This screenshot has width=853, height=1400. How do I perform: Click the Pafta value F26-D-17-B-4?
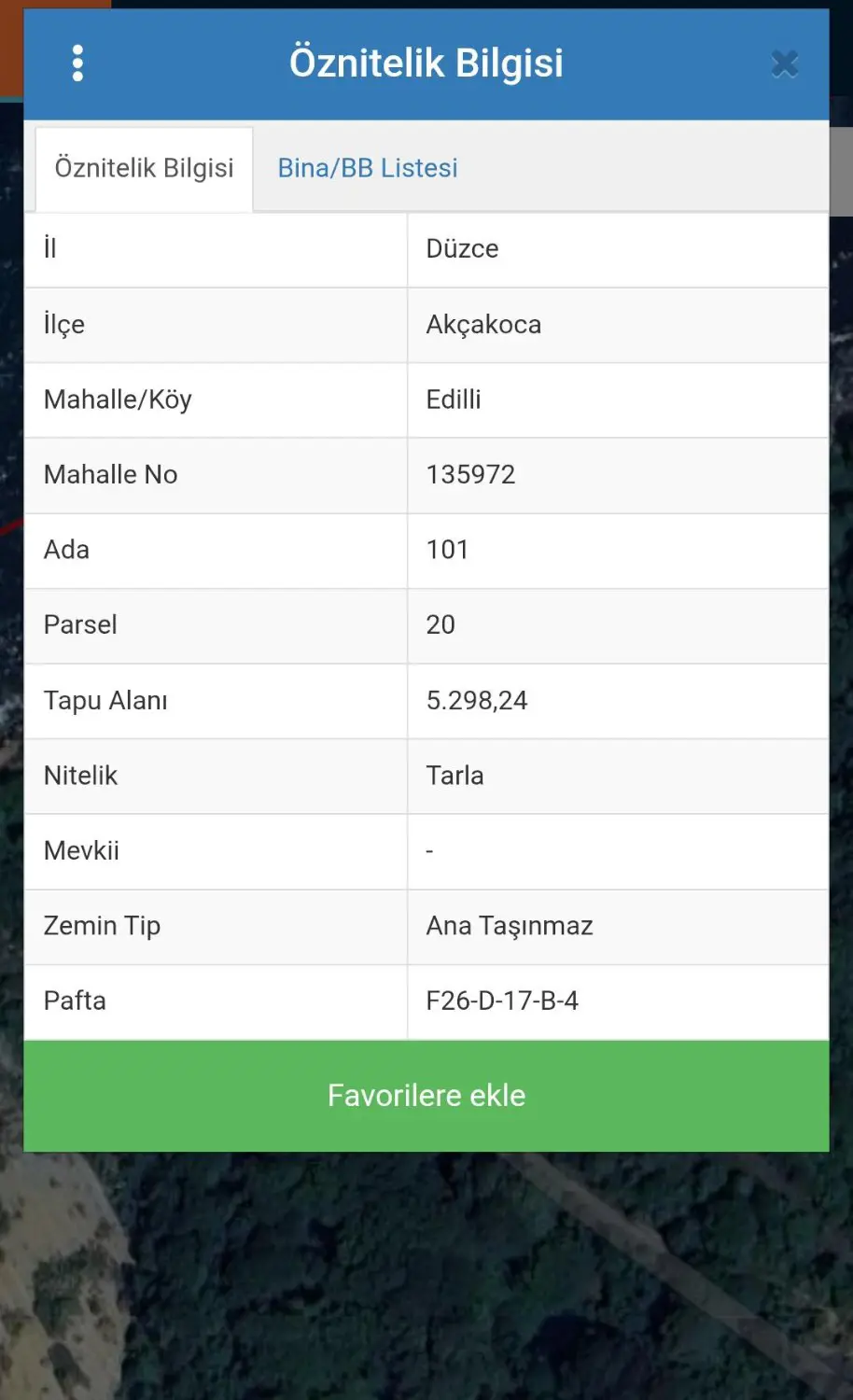502,1001
